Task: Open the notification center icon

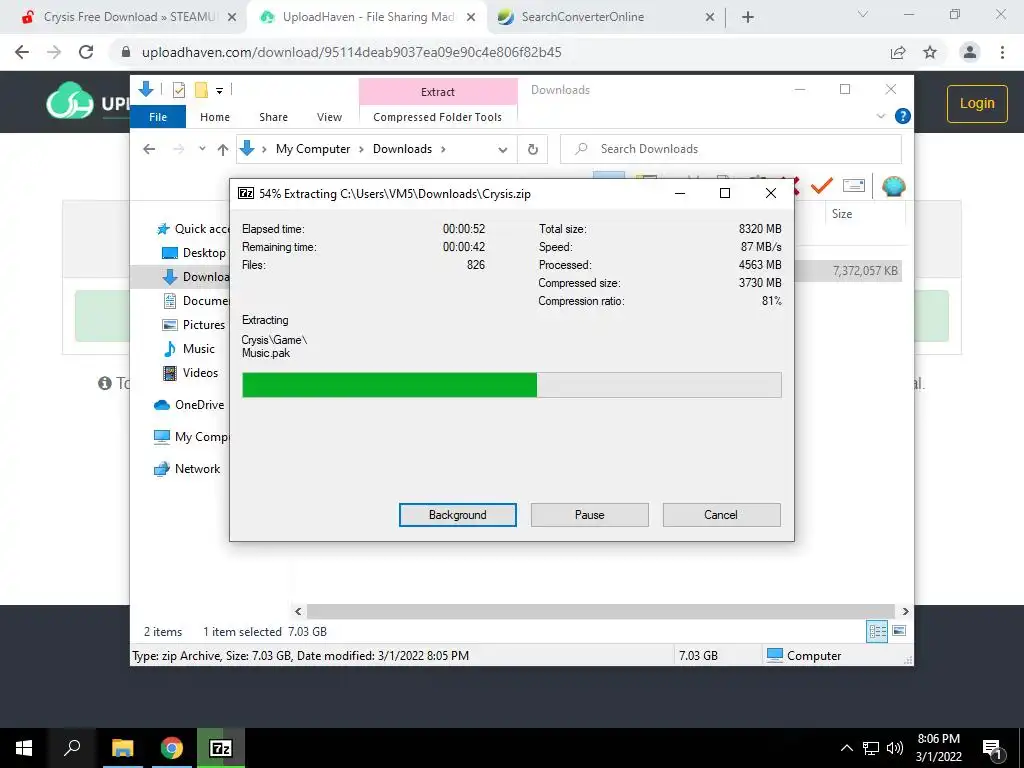Action: tap(992, 748)
